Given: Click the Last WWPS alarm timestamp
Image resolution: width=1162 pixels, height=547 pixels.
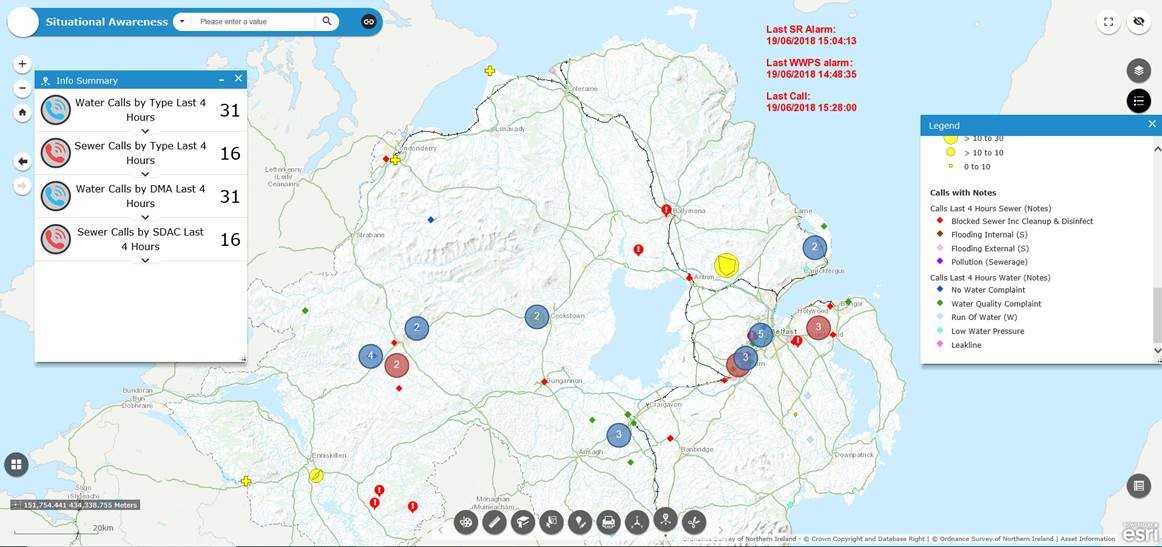Looking at the screenshot, I should point(811,75).
